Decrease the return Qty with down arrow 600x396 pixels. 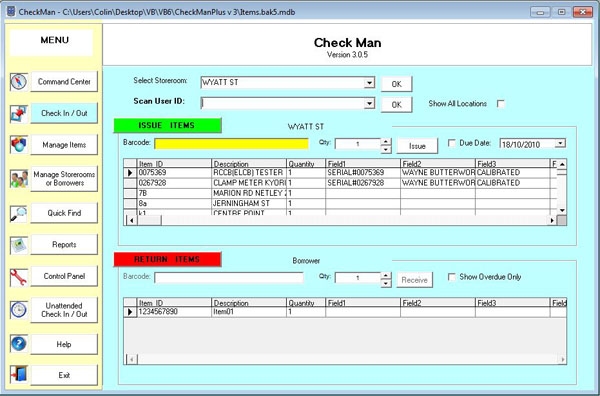(386, 283)
